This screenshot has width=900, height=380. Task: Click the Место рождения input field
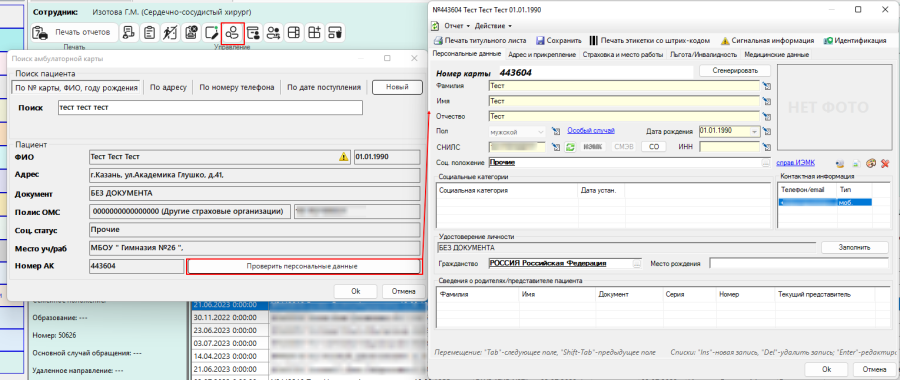tap(799, 263)
